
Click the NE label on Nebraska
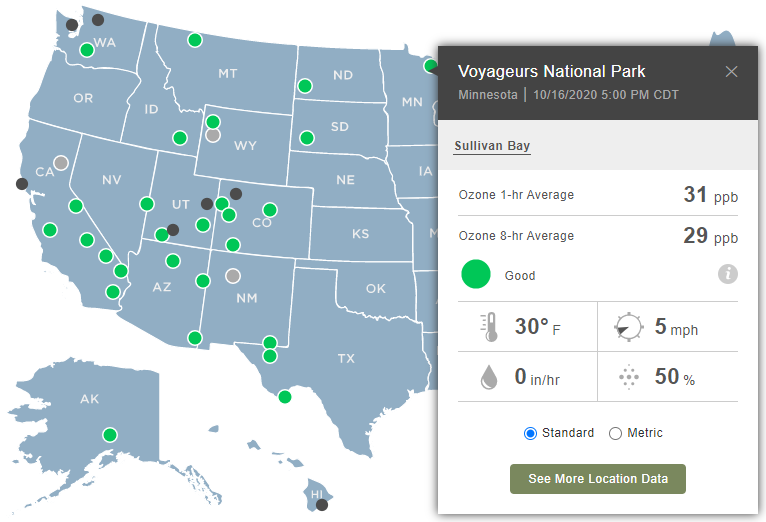pos(345,180)
